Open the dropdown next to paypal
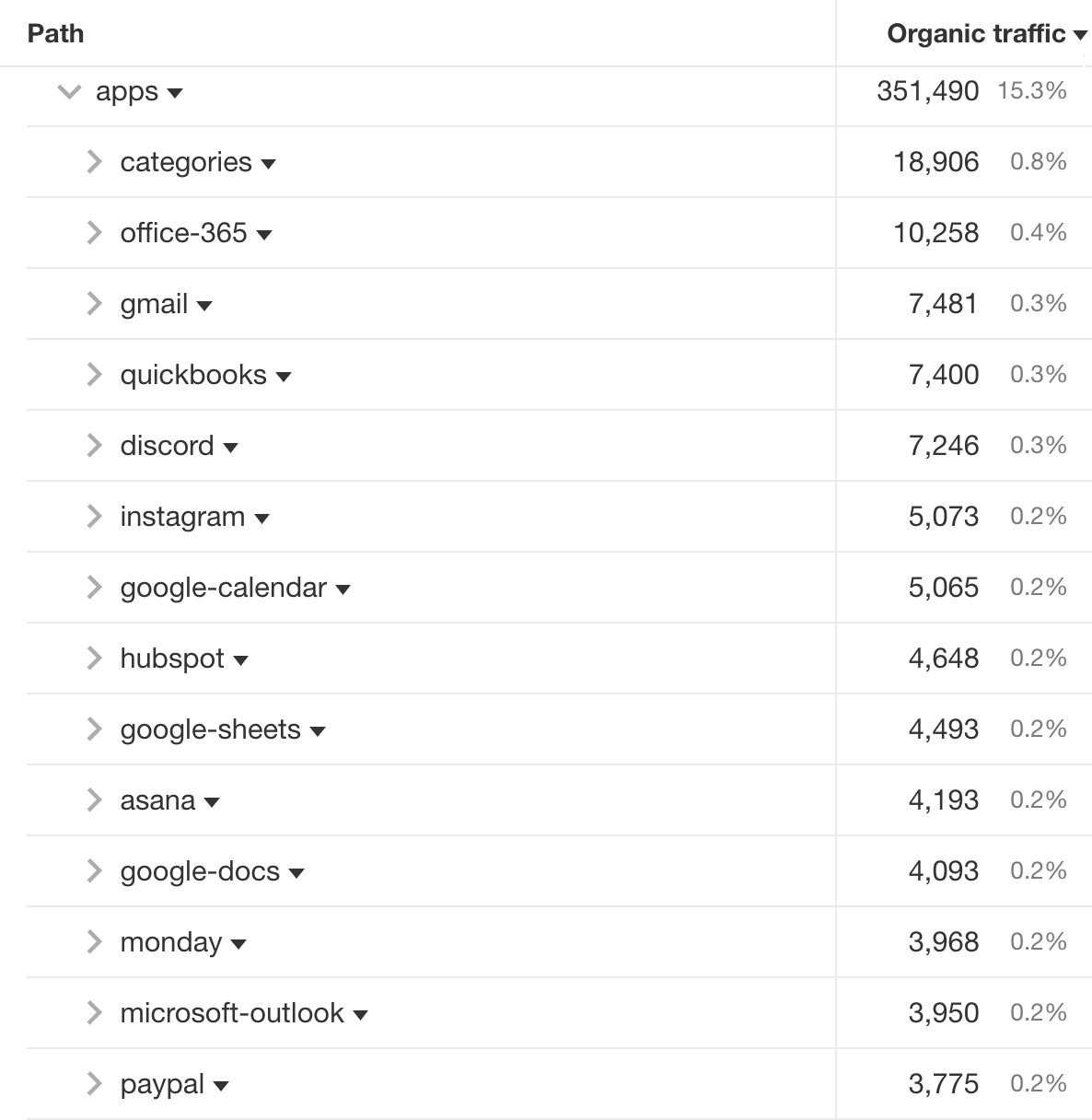The width and height of the screenshot is (1092, 1120). click(x=221, y=1086)
